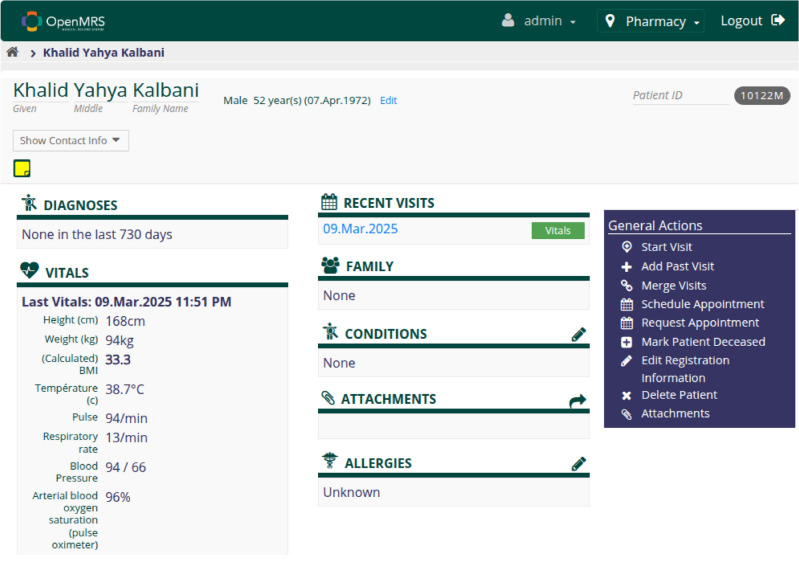
Task: Select Add Past Visit action
Action: [x=677, y=266]
